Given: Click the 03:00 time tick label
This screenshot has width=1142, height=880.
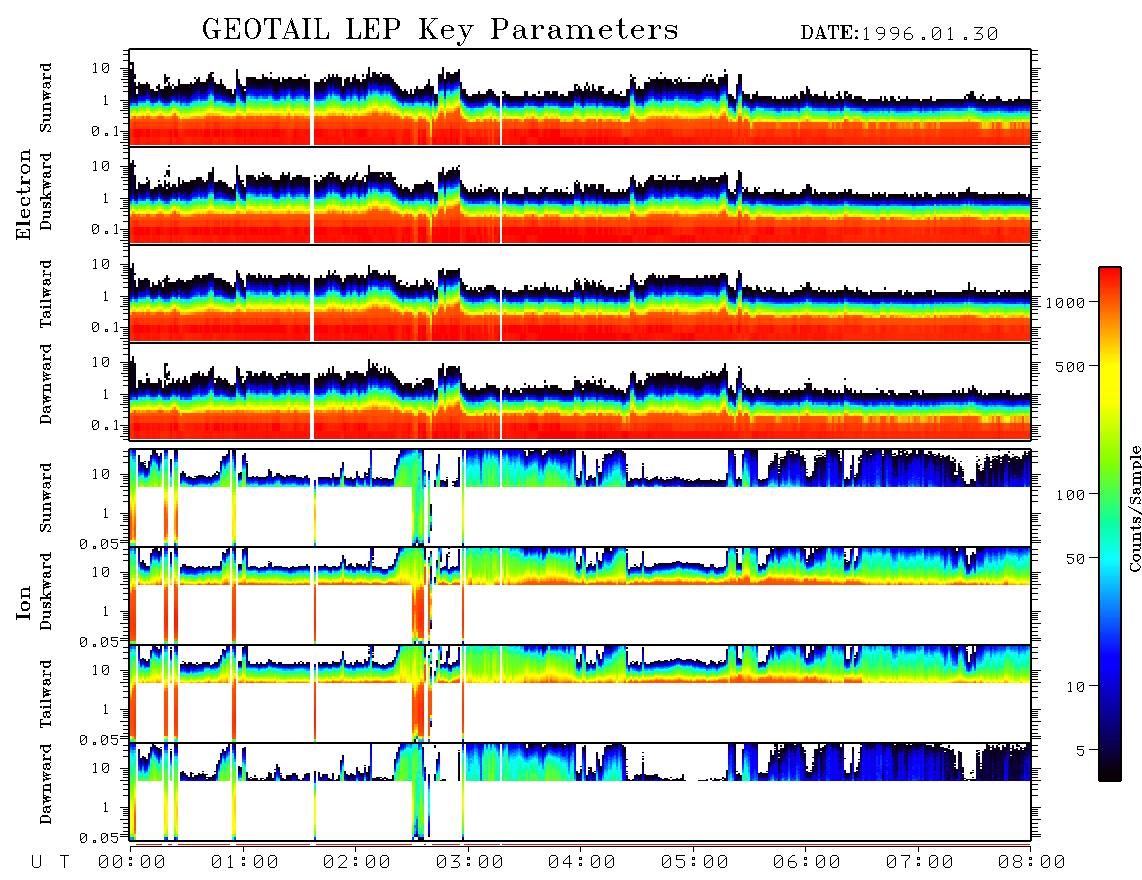Looking at the screenshot, I should point(470,862).
